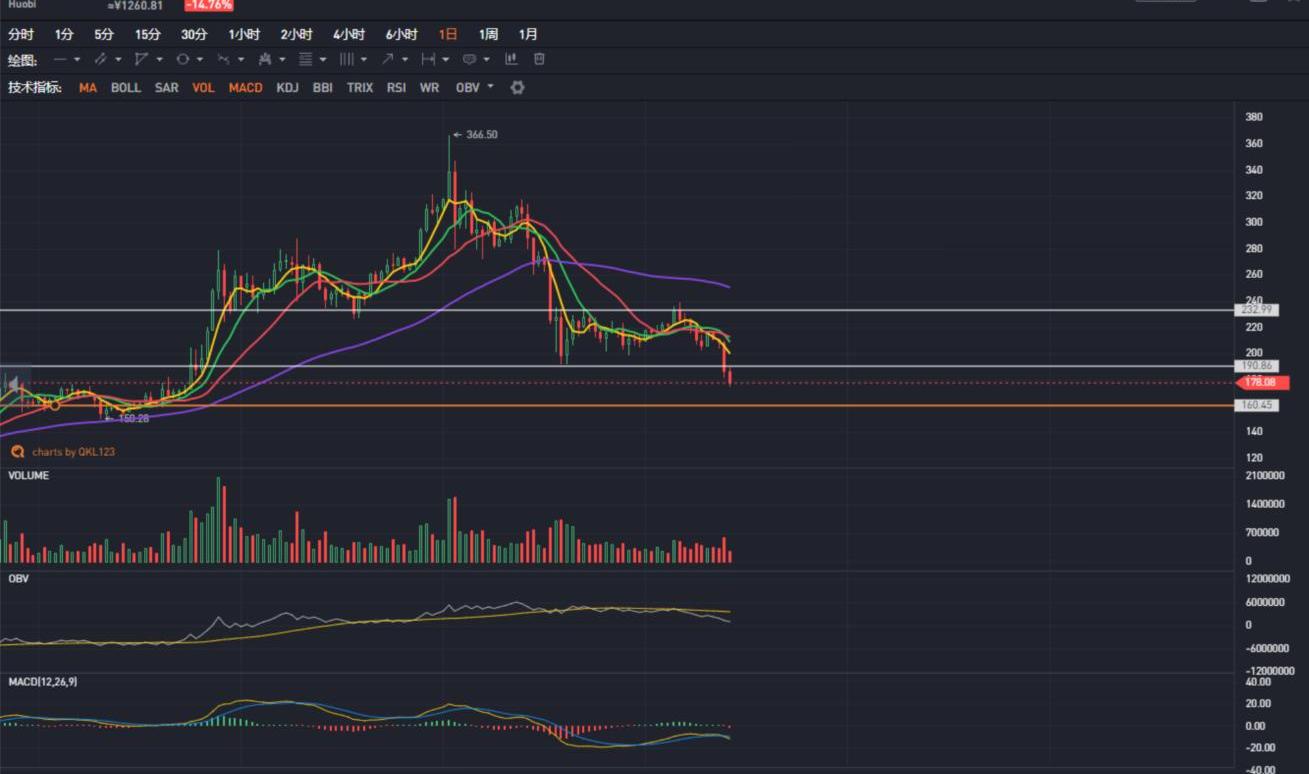Click the 232.99 horizontal line price label
Screen dimensions: 1309x774
[1256, 310]
